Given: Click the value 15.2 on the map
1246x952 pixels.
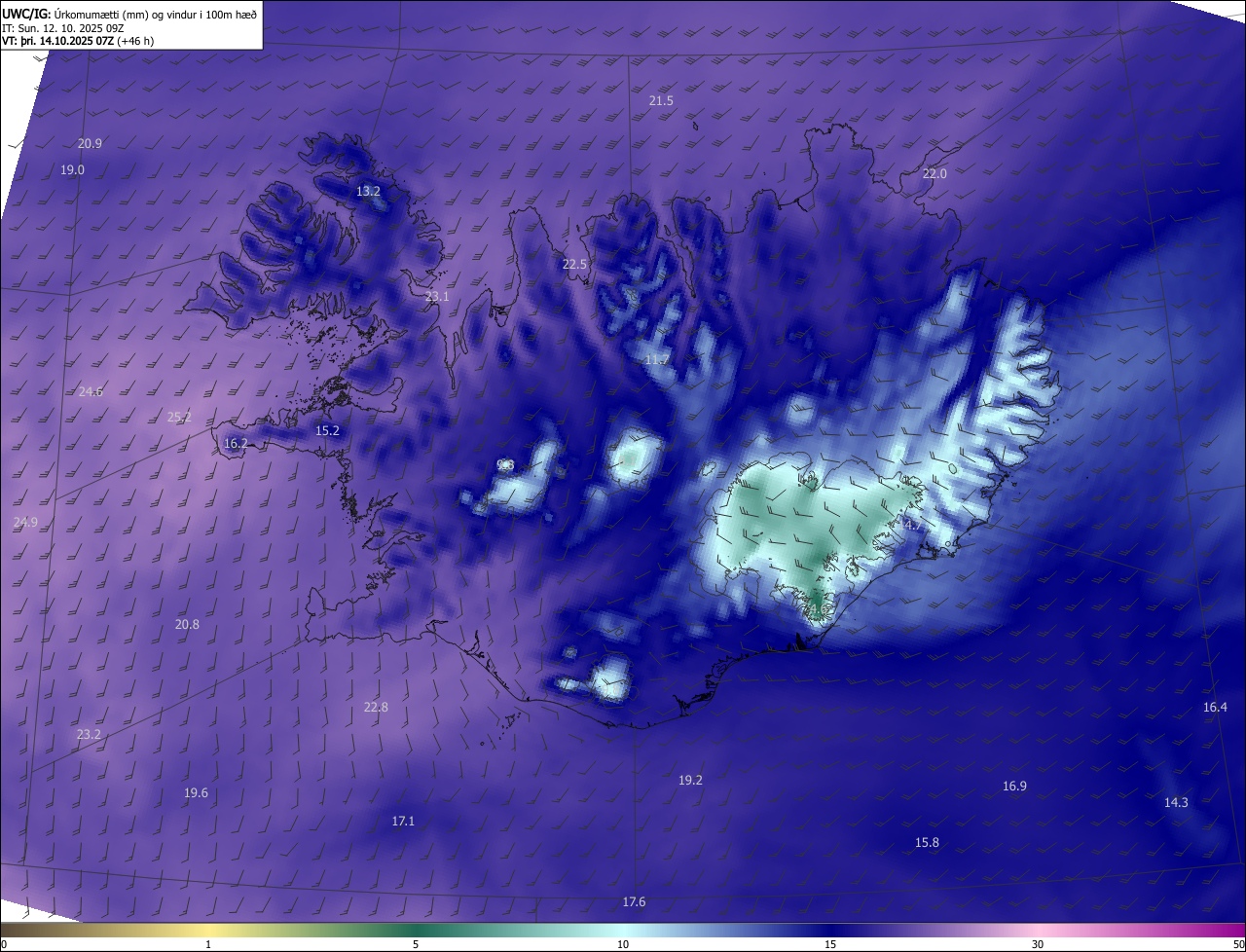Looking at the screenshot, I should click(x=327, y=431).
